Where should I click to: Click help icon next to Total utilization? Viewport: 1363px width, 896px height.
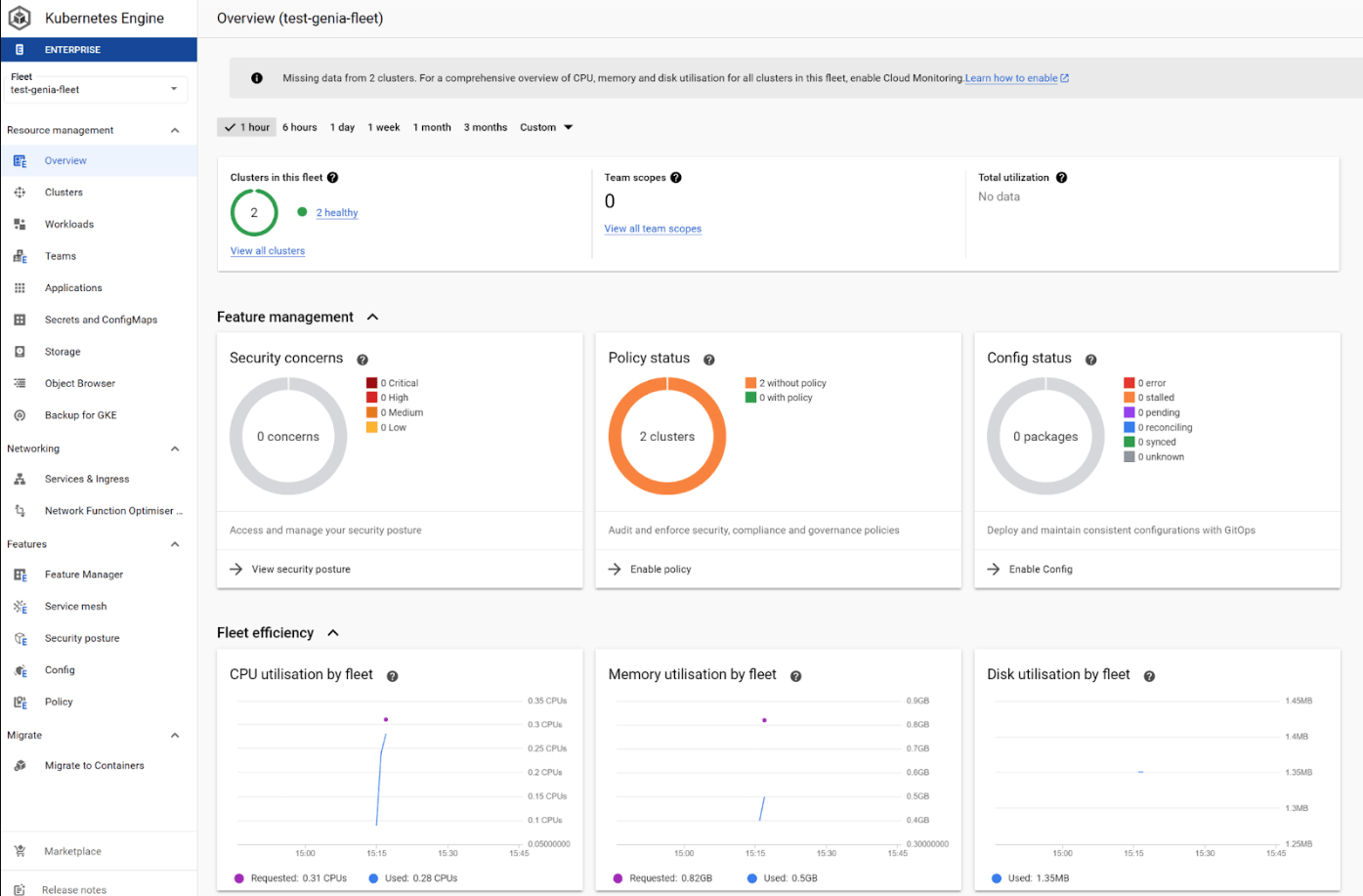pos(1061,178)
